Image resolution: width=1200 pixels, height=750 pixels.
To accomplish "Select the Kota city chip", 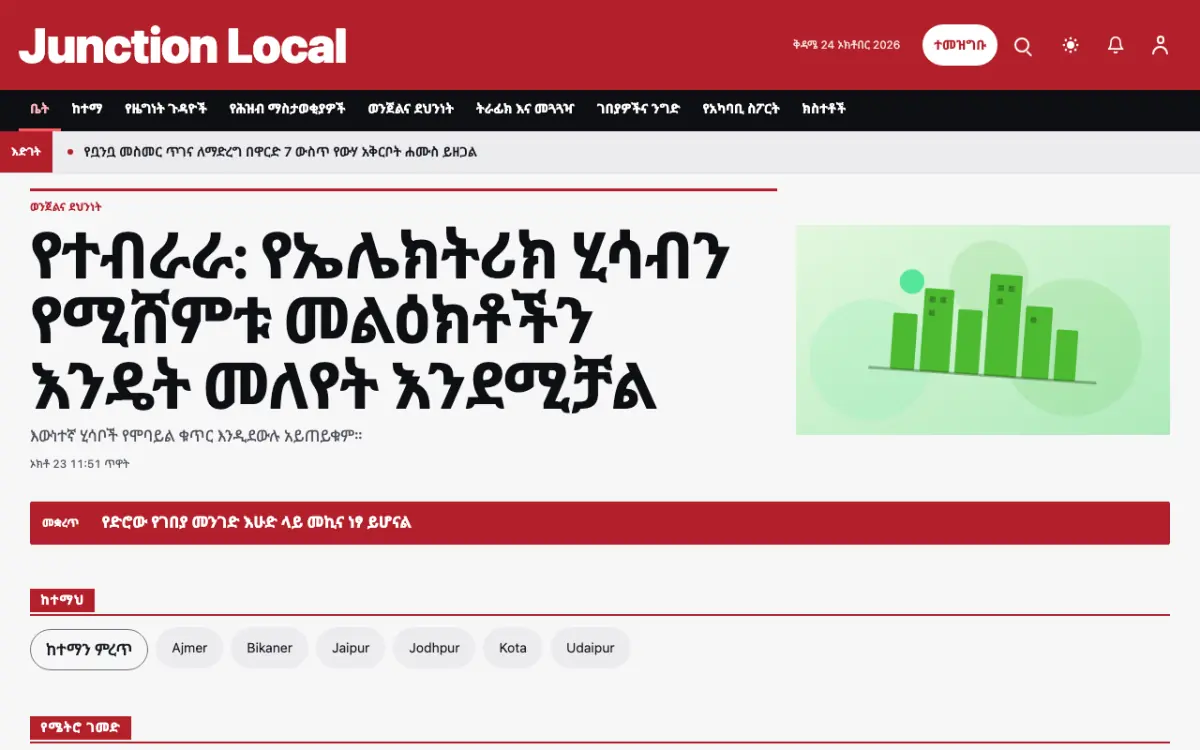I will pos(513,648).
